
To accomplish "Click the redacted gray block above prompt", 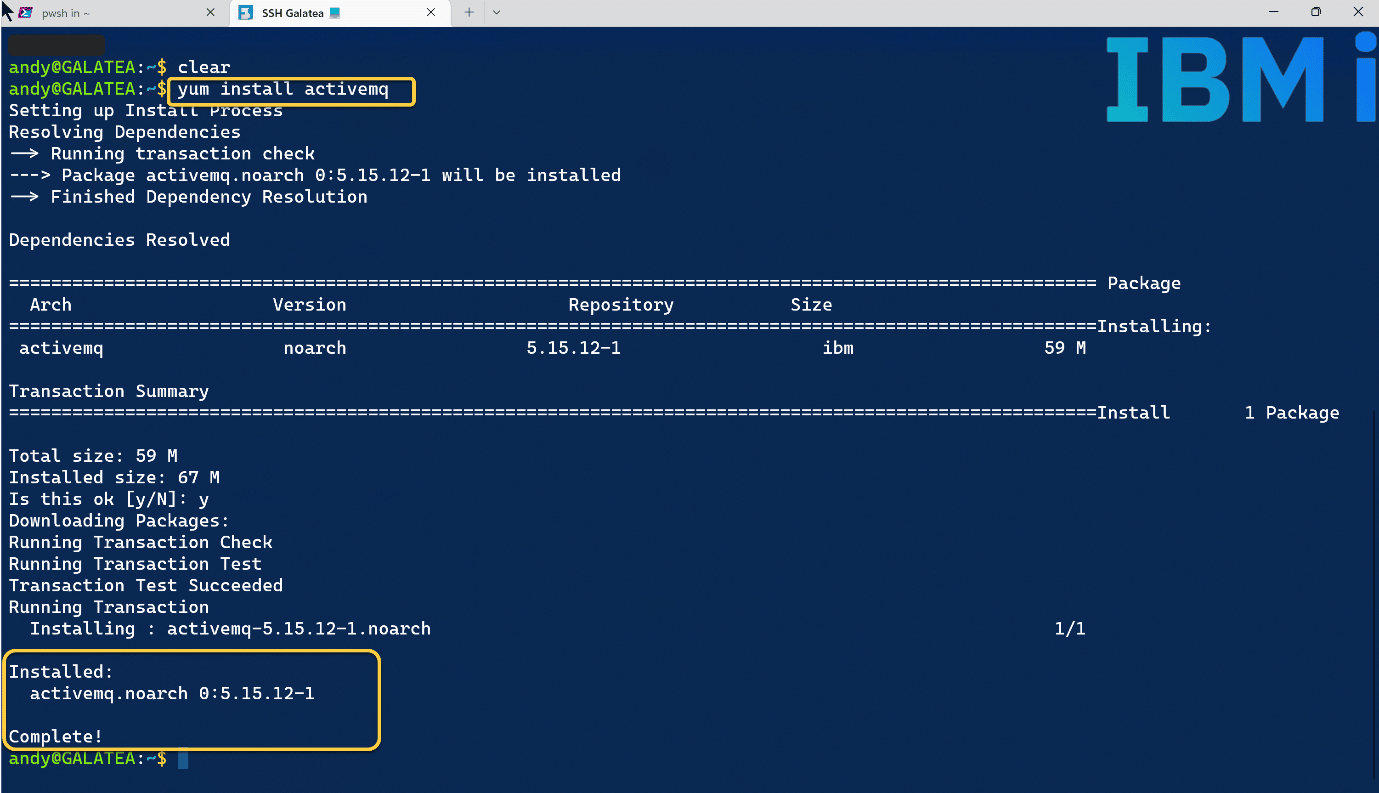I will [57, 45].
